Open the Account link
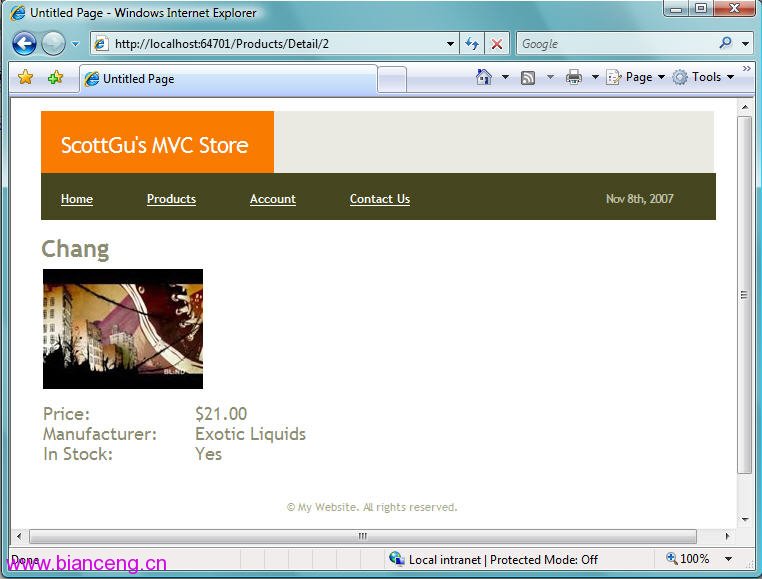This screenshot has height=579, width=762. (x=273, y=199)
